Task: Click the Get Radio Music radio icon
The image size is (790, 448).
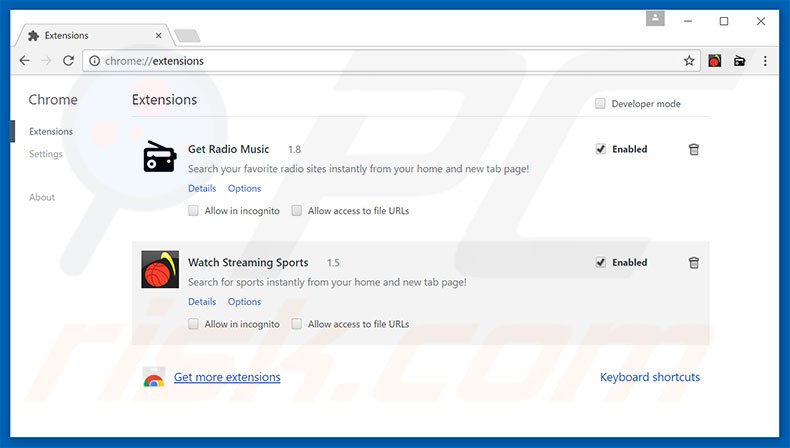Action: tap(160, 157)
